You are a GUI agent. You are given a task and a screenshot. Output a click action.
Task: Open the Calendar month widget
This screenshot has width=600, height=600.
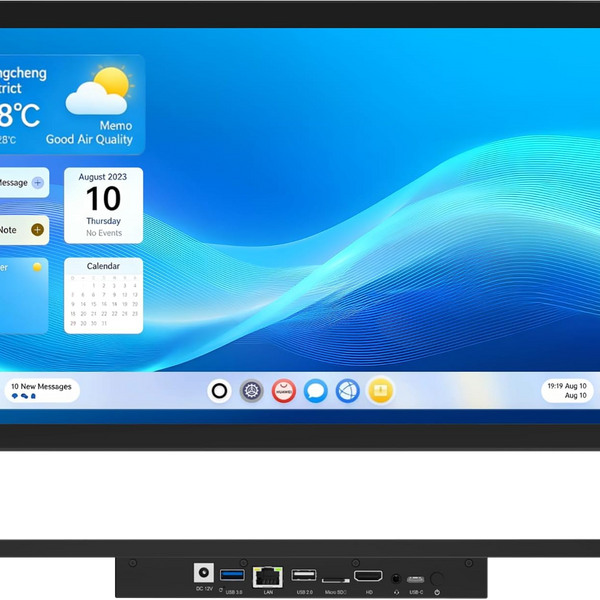pyautogui.click(x=103, y=295)
